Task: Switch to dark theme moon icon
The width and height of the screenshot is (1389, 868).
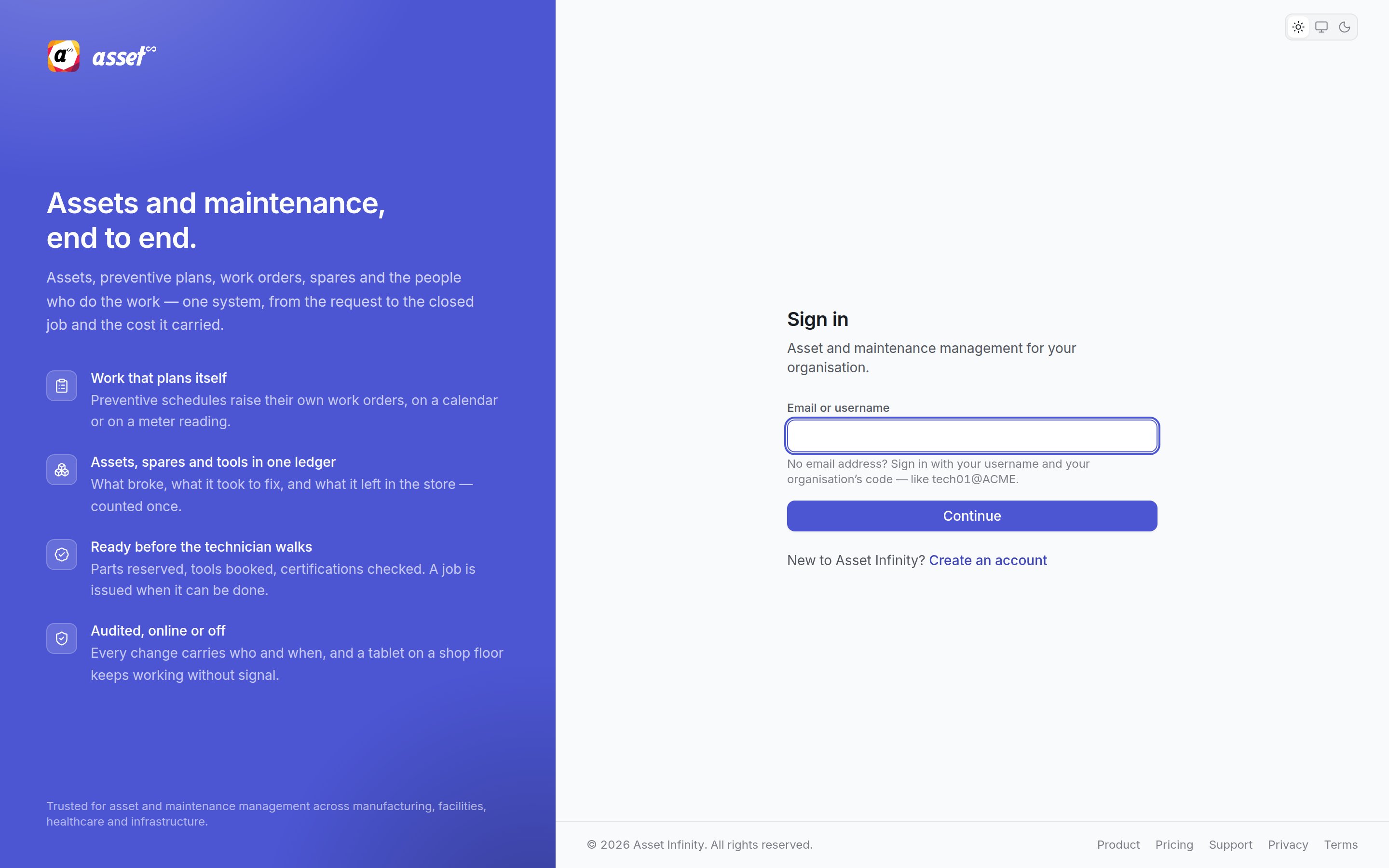Action: [x=1344, y=27]
